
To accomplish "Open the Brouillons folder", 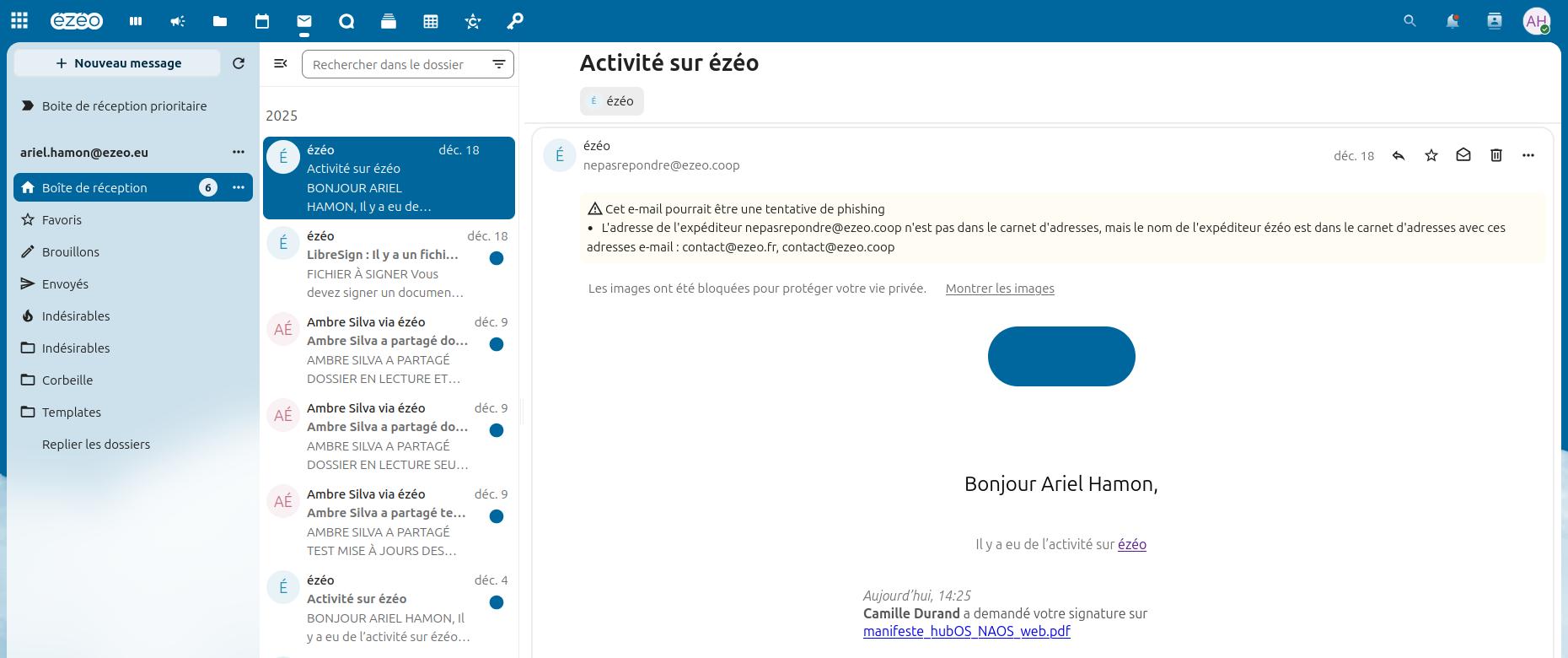I will (x=133, y=251).
